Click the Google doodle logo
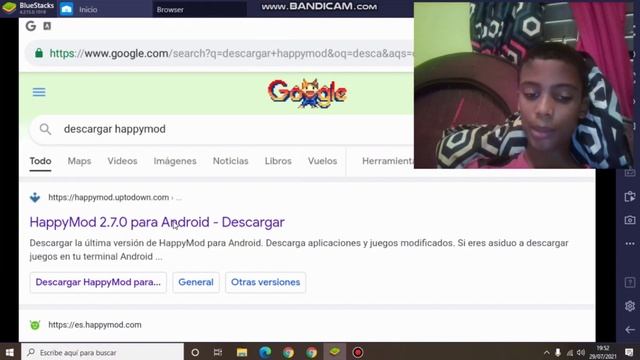This screenshot has width=640, height=360. [x=307, y=93]
